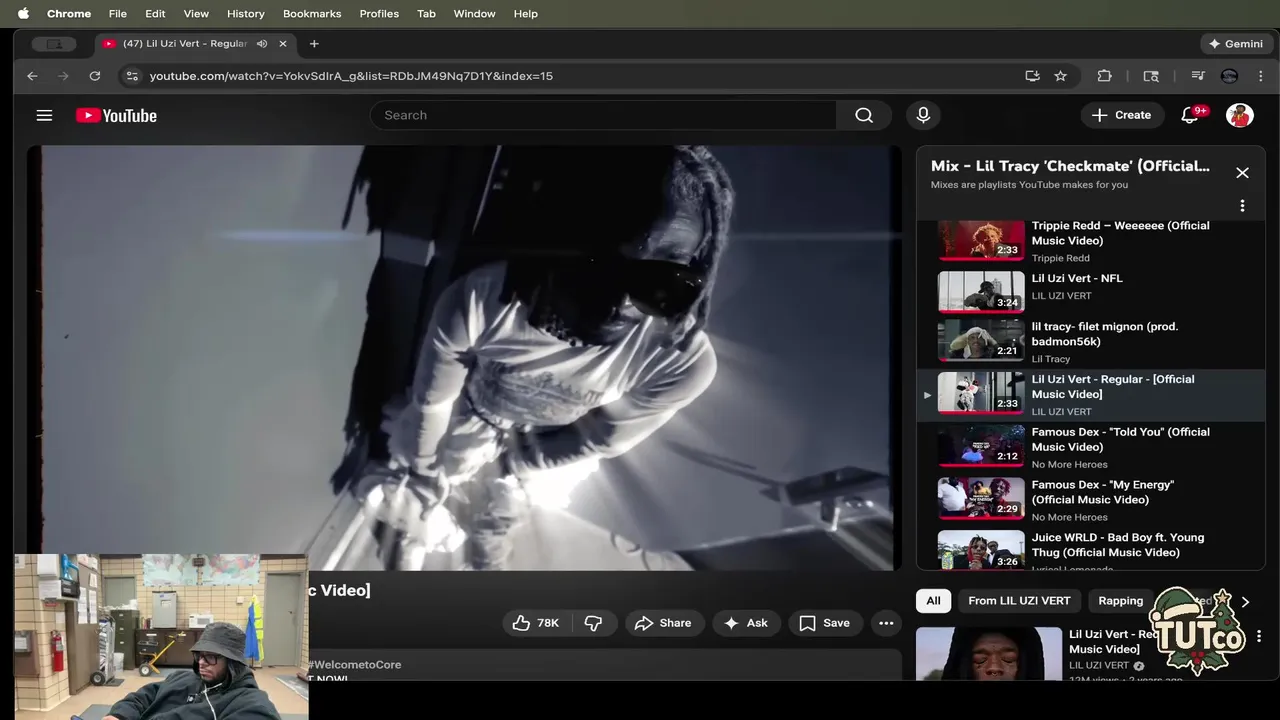
Task: Play Famous Dex Told You from mix
Action: click(x=1090, y=447)
